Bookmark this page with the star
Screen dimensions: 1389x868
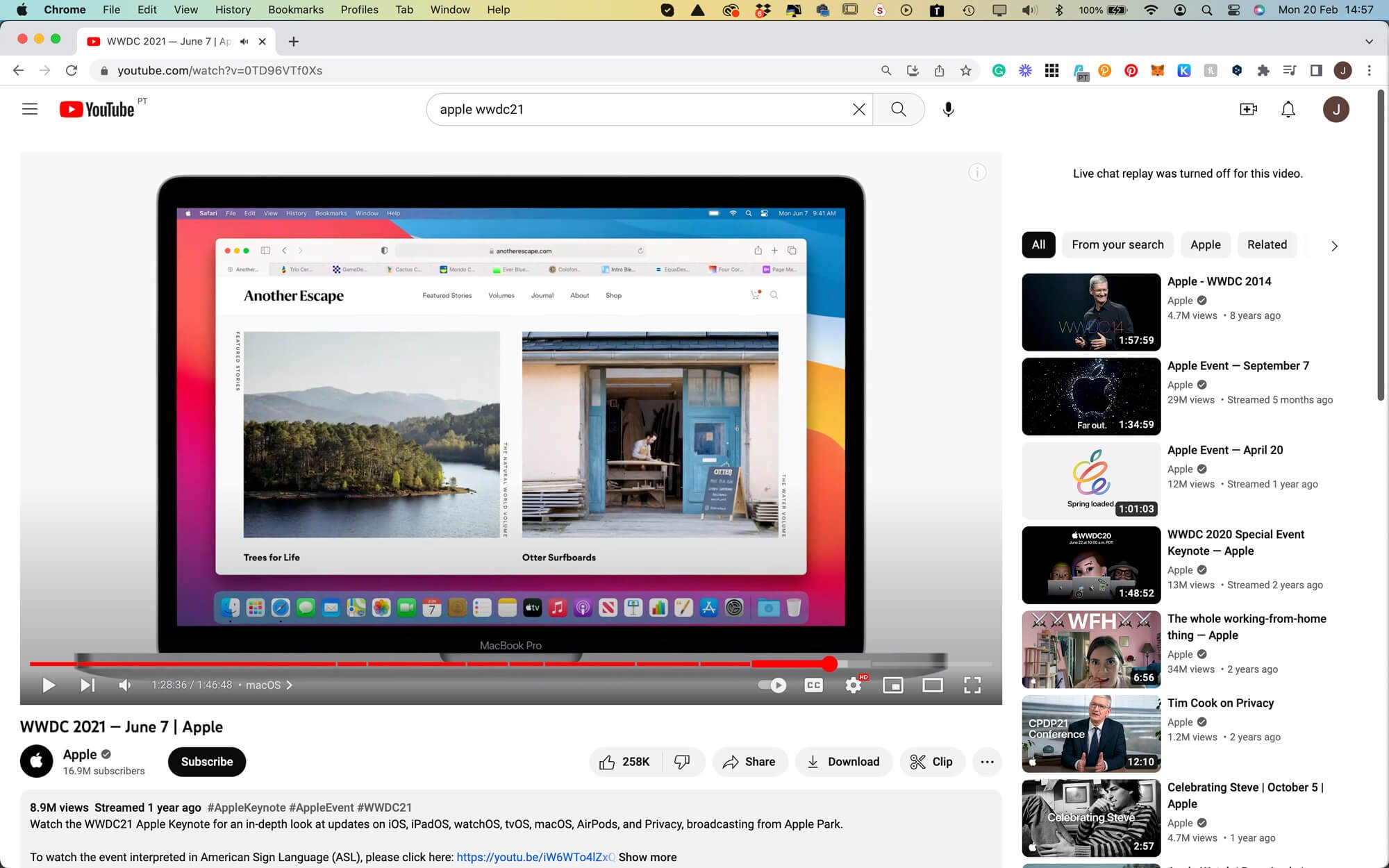965,70
